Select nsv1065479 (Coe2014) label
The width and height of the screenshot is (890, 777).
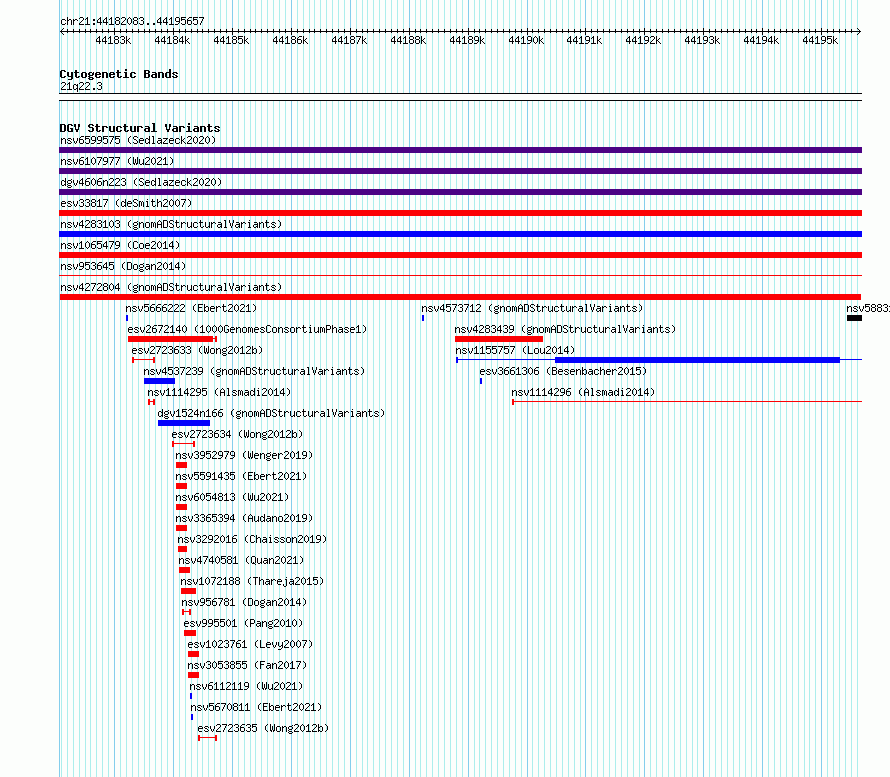(120, 245)
